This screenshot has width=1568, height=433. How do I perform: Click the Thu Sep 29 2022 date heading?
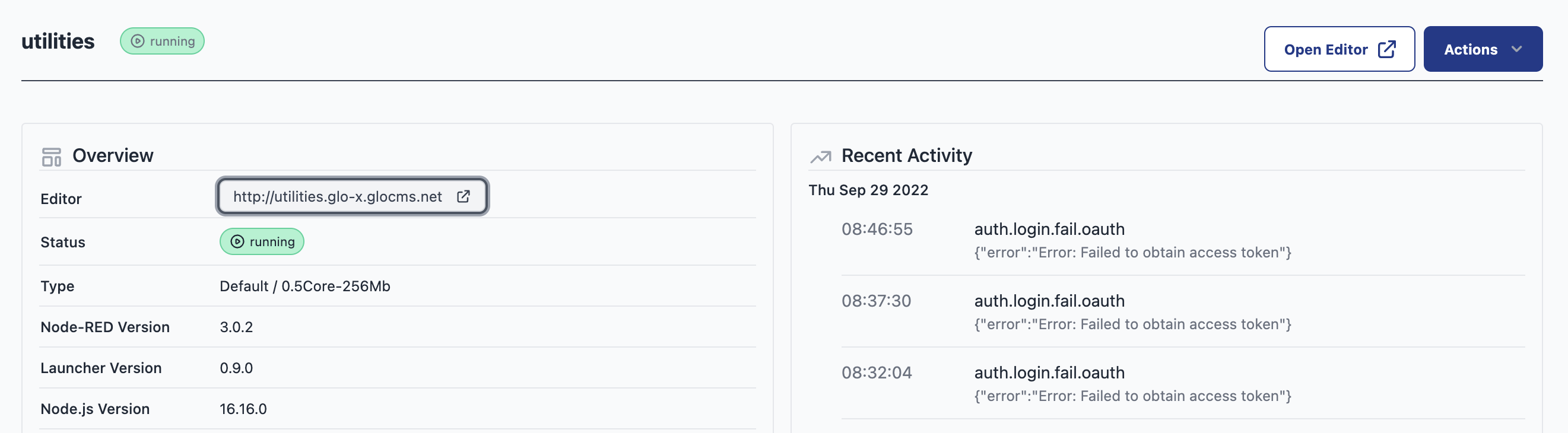click(869, 190)
